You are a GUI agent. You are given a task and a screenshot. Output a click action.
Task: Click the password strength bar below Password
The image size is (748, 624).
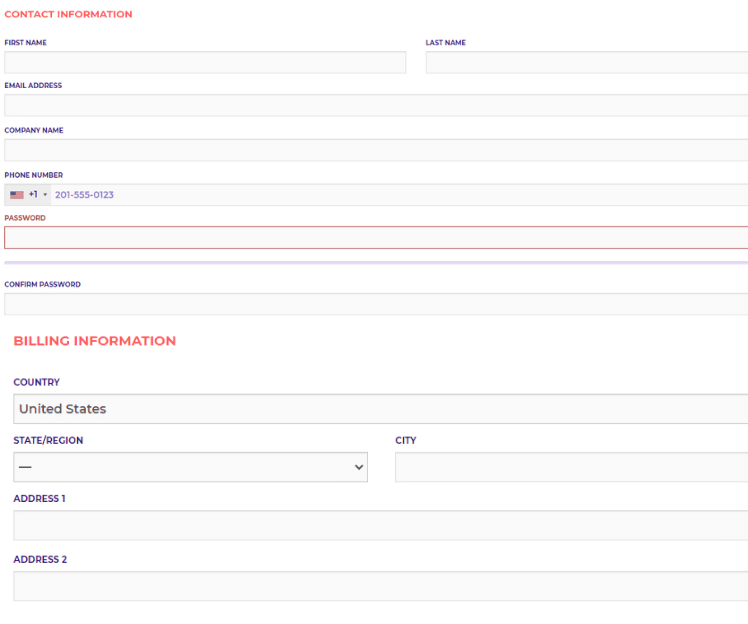[x=375, y=263]
